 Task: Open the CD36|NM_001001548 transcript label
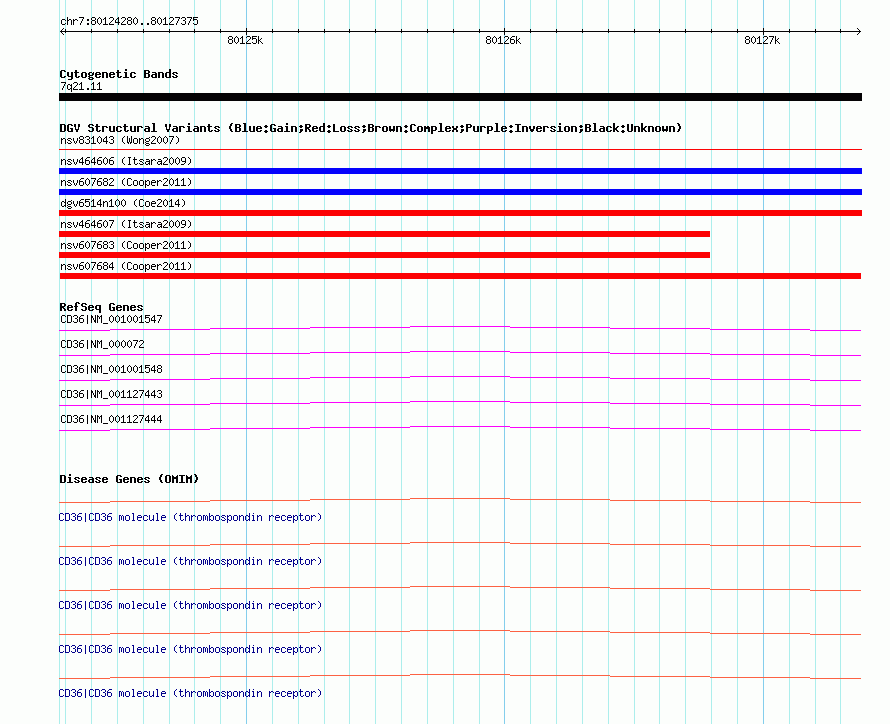(x=111, y=369)
